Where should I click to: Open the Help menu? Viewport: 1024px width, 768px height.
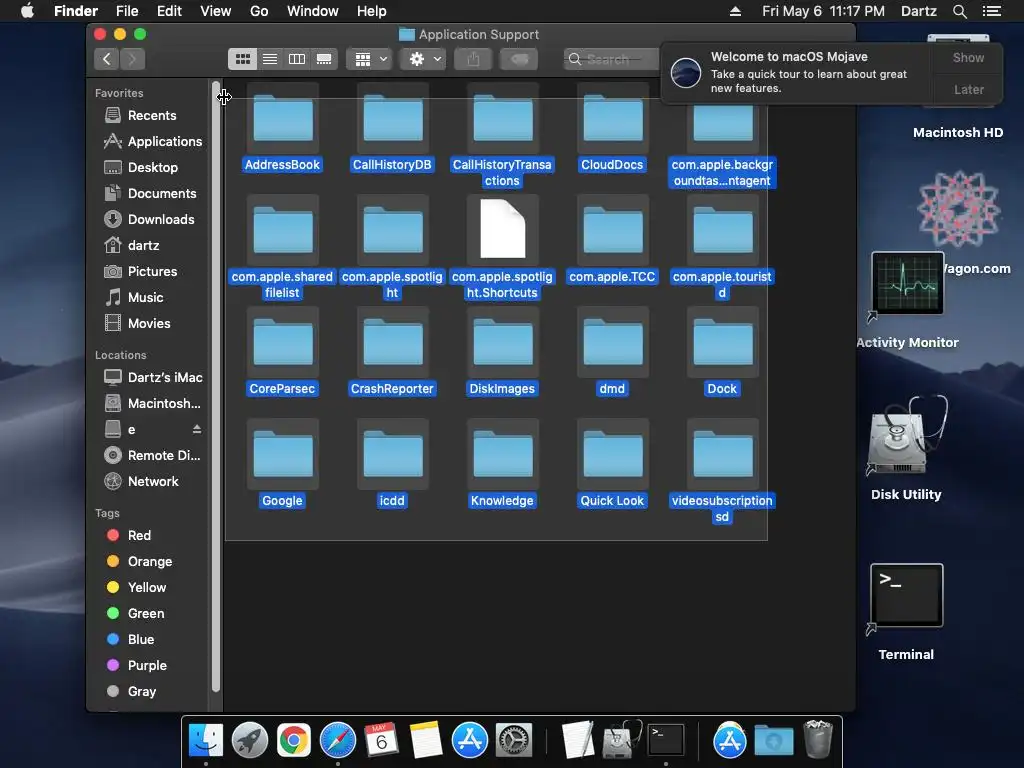coord(372,11)
